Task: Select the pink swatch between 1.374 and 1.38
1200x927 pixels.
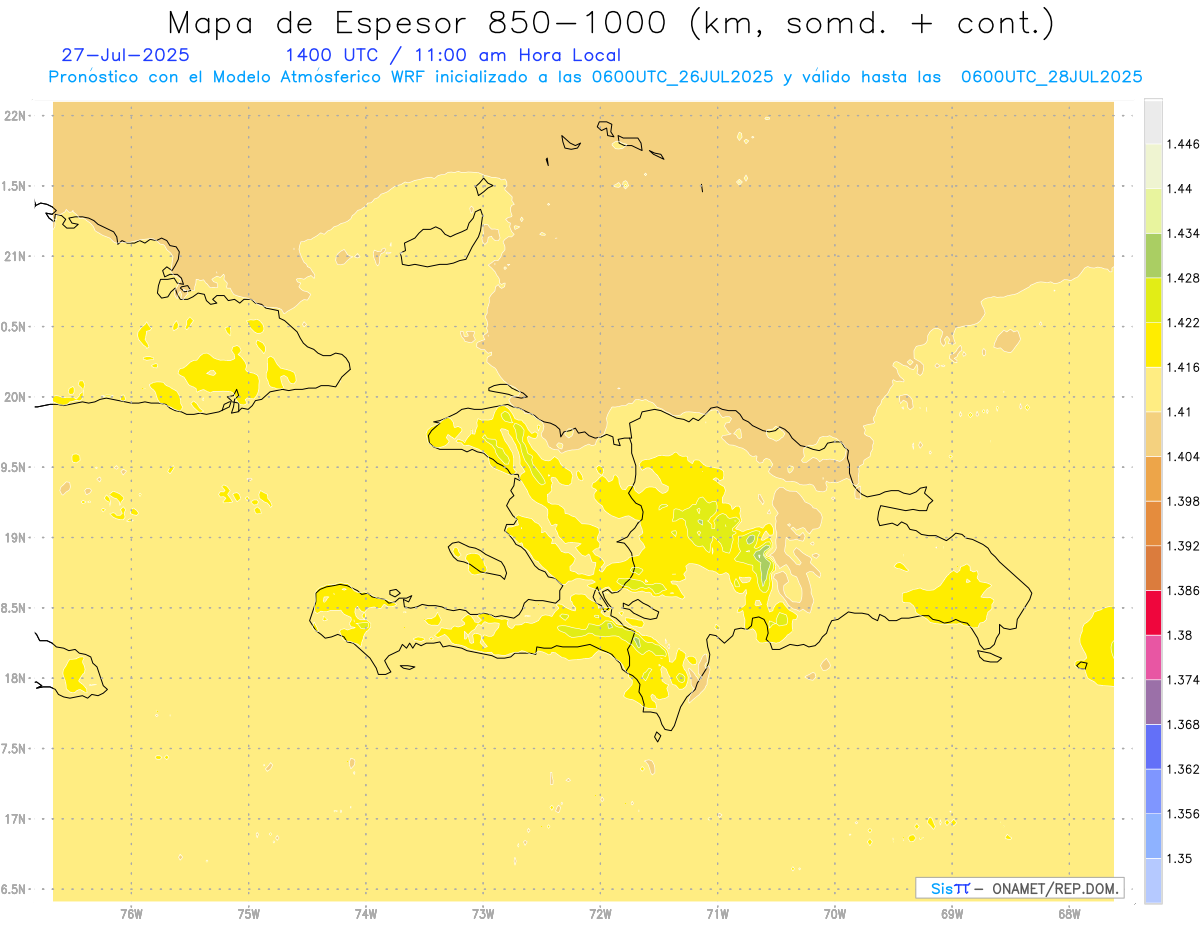Action: click(x=1153, y=657)
